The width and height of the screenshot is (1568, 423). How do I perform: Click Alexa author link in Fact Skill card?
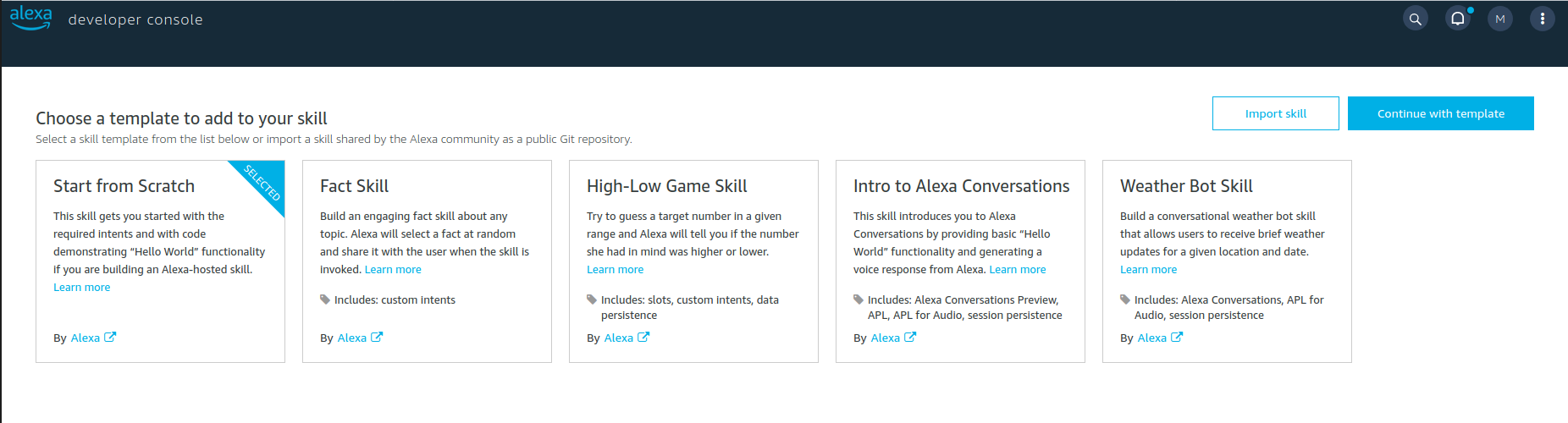[352, 338]
